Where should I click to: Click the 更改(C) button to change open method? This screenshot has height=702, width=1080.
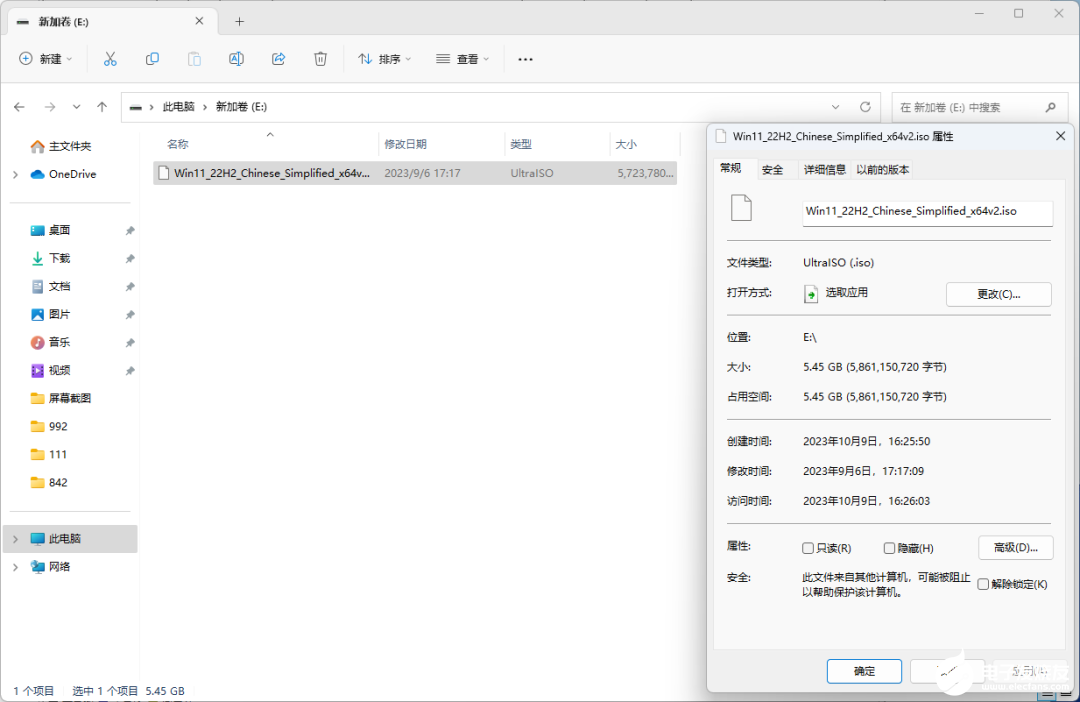pos(998,294)
